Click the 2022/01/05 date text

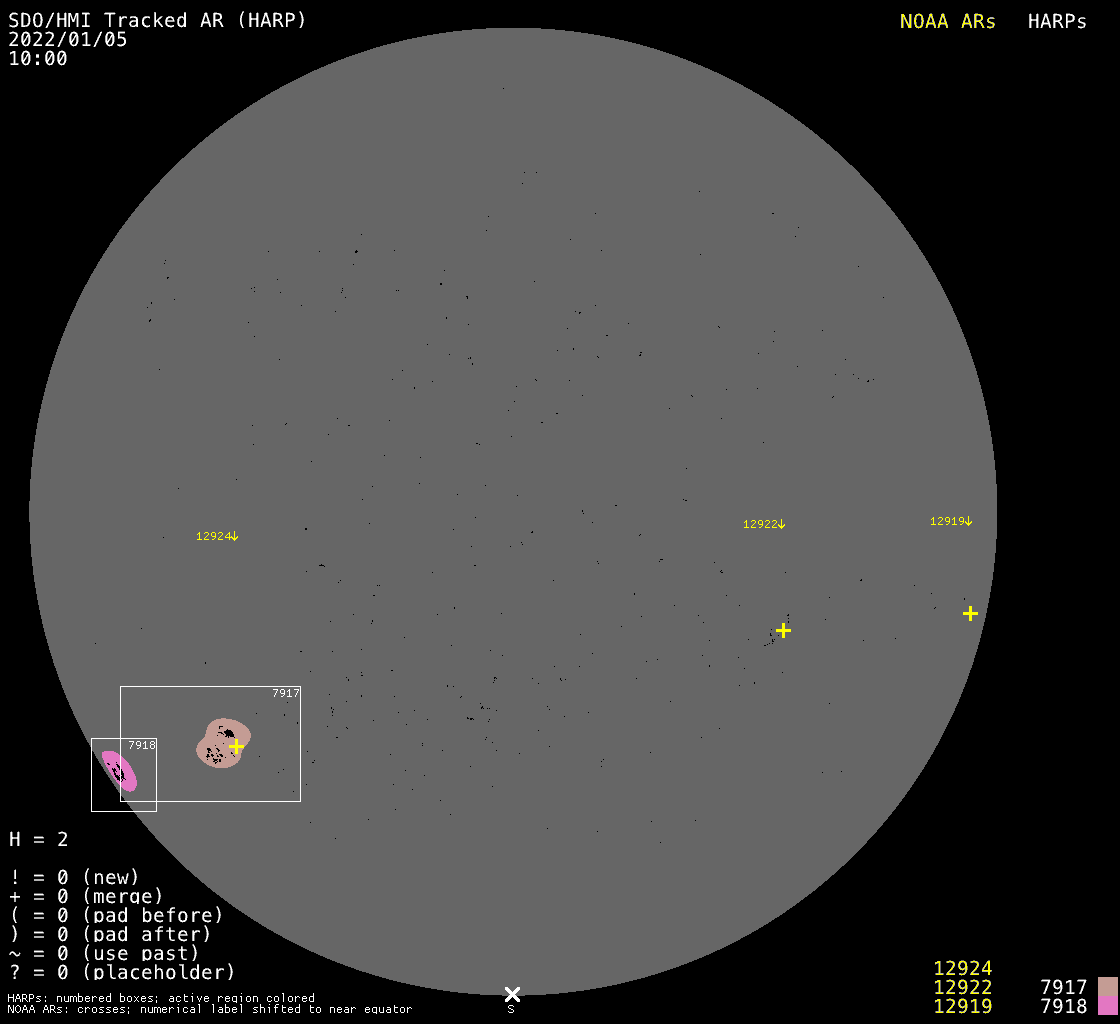68,40
